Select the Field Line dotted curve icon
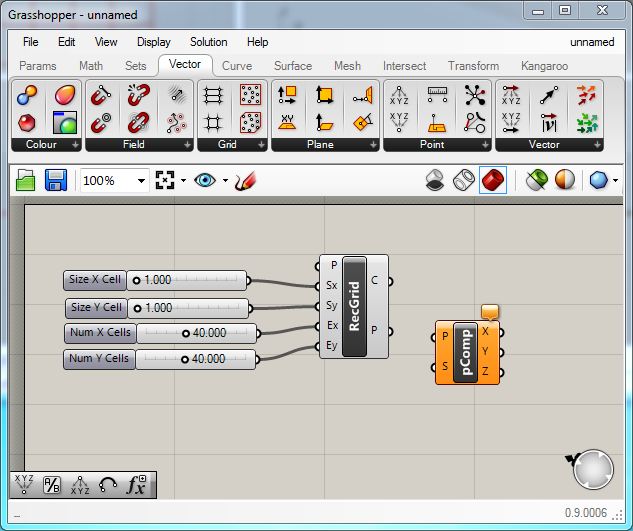Image resolution: width=633 pixels, height=531 pixels. [x=176, y=123]
